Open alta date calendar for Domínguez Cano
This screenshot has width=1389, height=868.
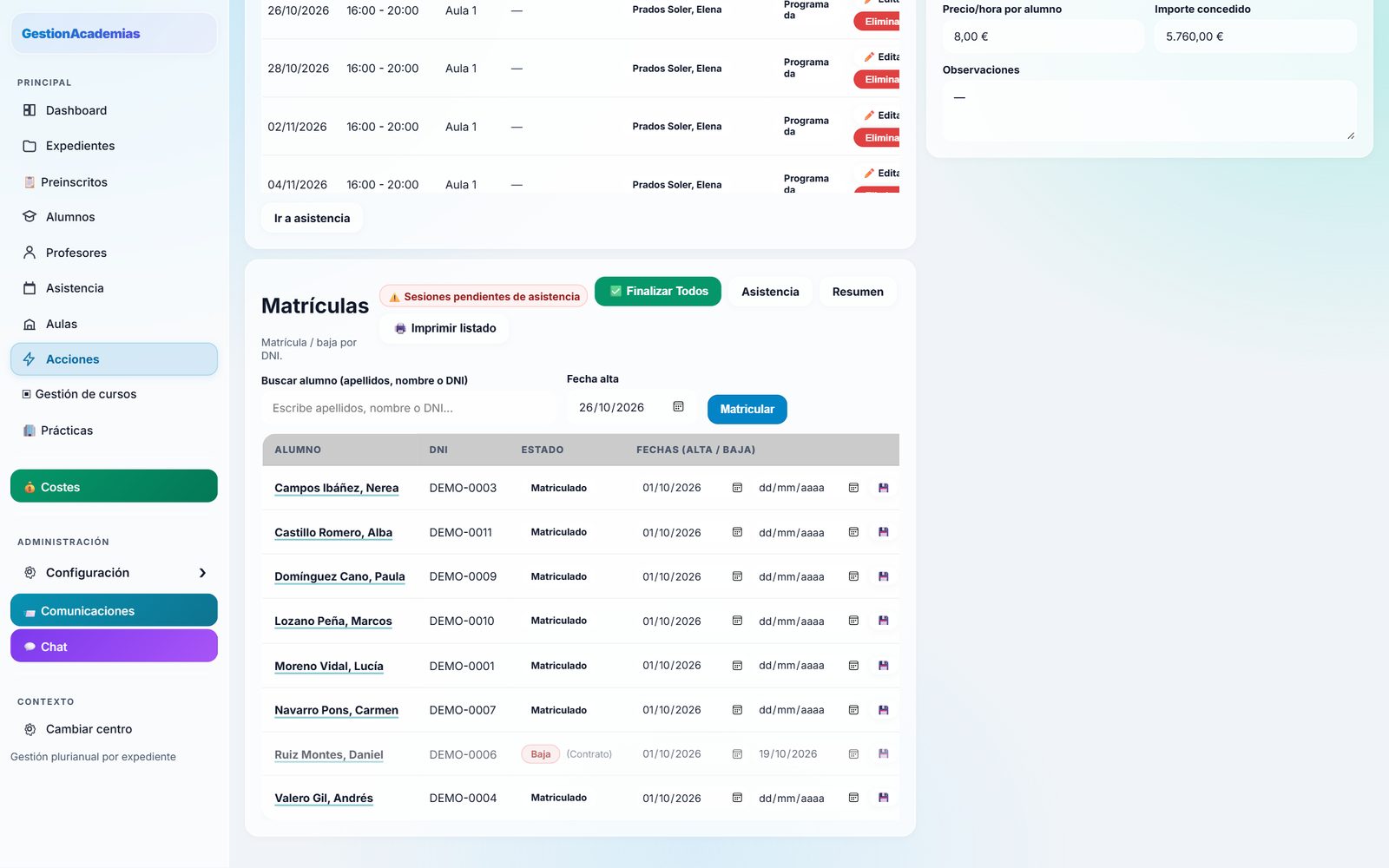(x=737, y=576)
